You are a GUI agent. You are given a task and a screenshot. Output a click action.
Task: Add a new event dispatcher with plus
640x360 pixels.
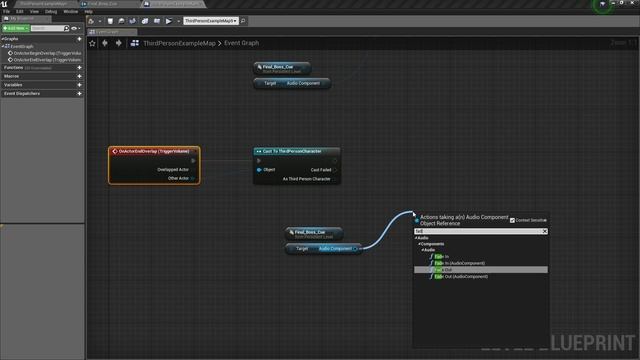[x=79, y=93]
